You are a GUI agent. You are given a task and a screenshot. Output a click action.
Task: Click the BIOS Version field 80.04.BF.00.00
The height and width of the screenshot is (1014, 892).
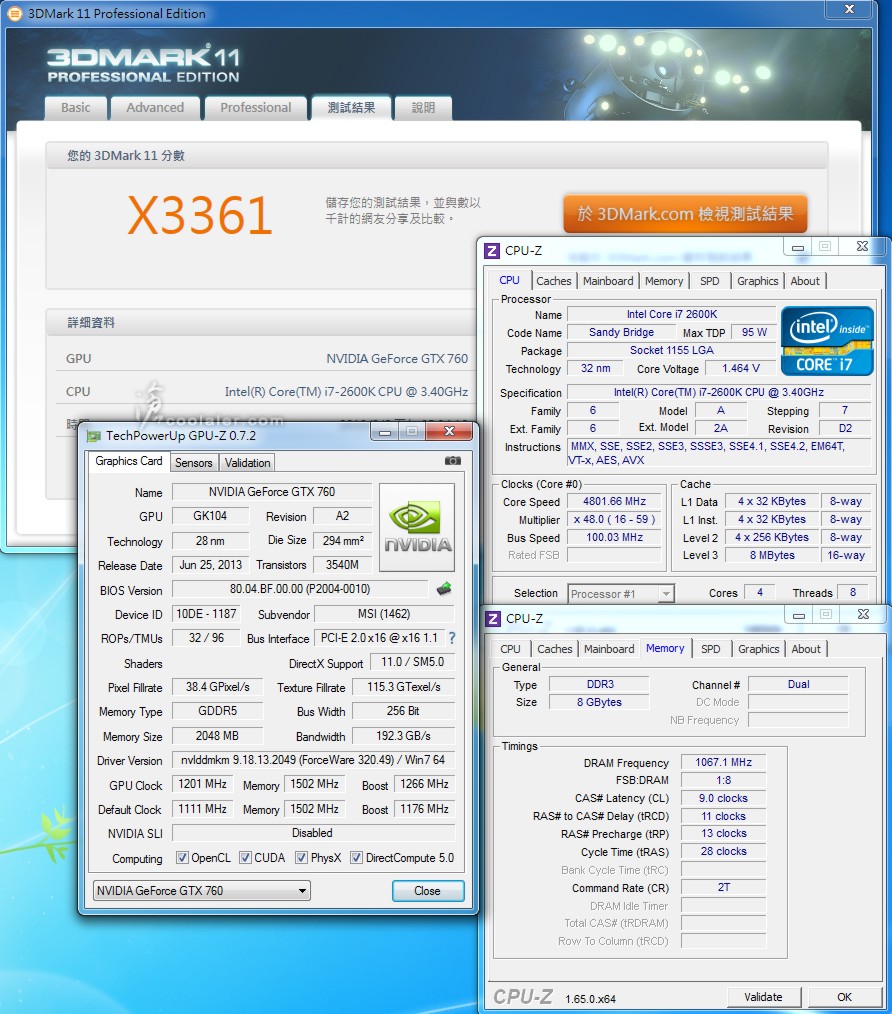[300, 589]
